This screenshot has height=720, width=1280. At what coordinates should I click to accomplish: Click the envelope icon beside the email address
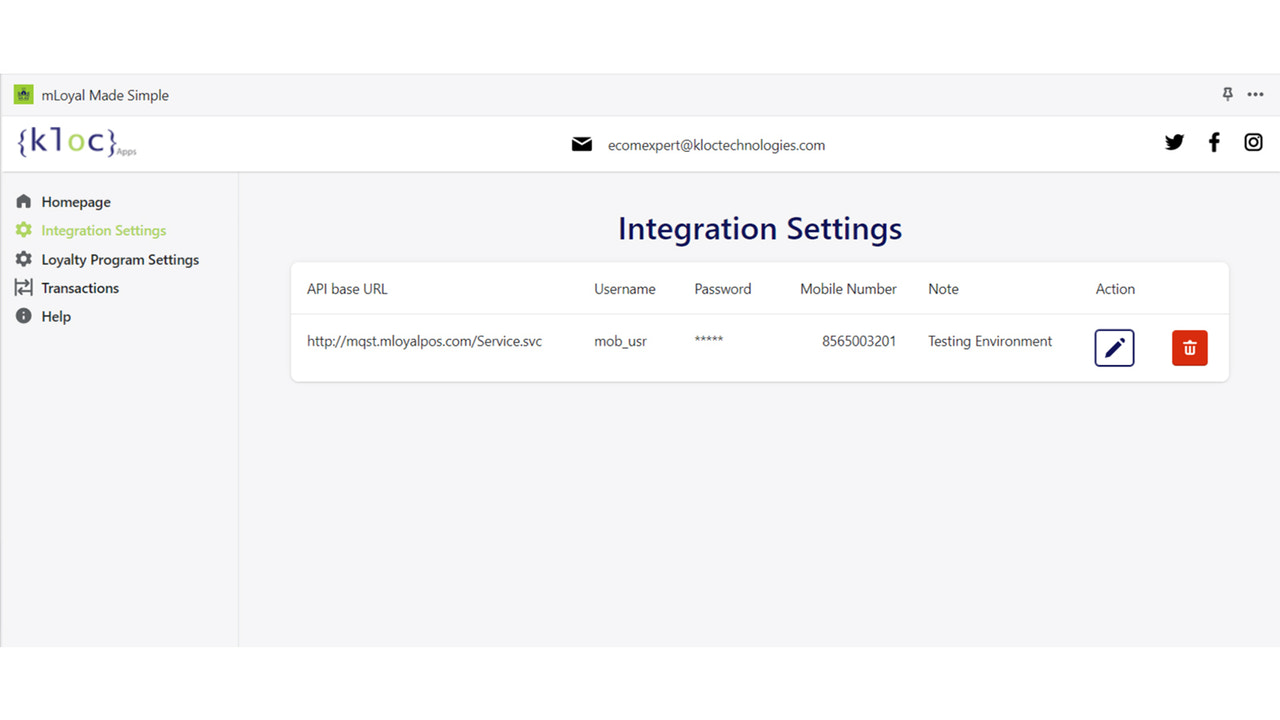(x=582, y=144)
